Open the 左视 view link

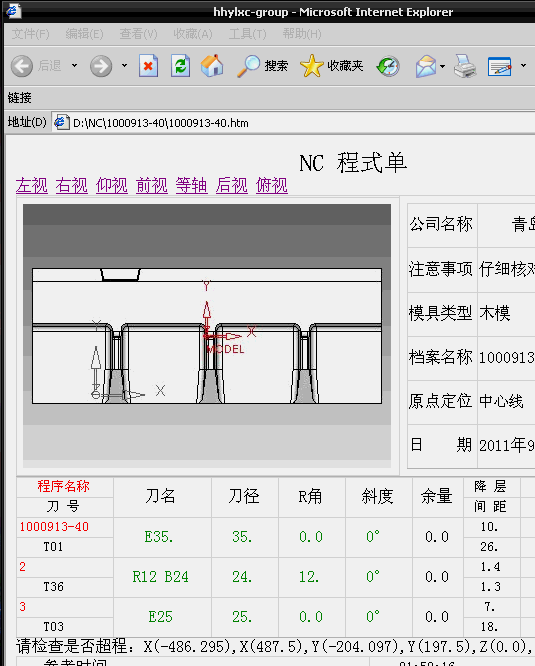click(32, 186)
